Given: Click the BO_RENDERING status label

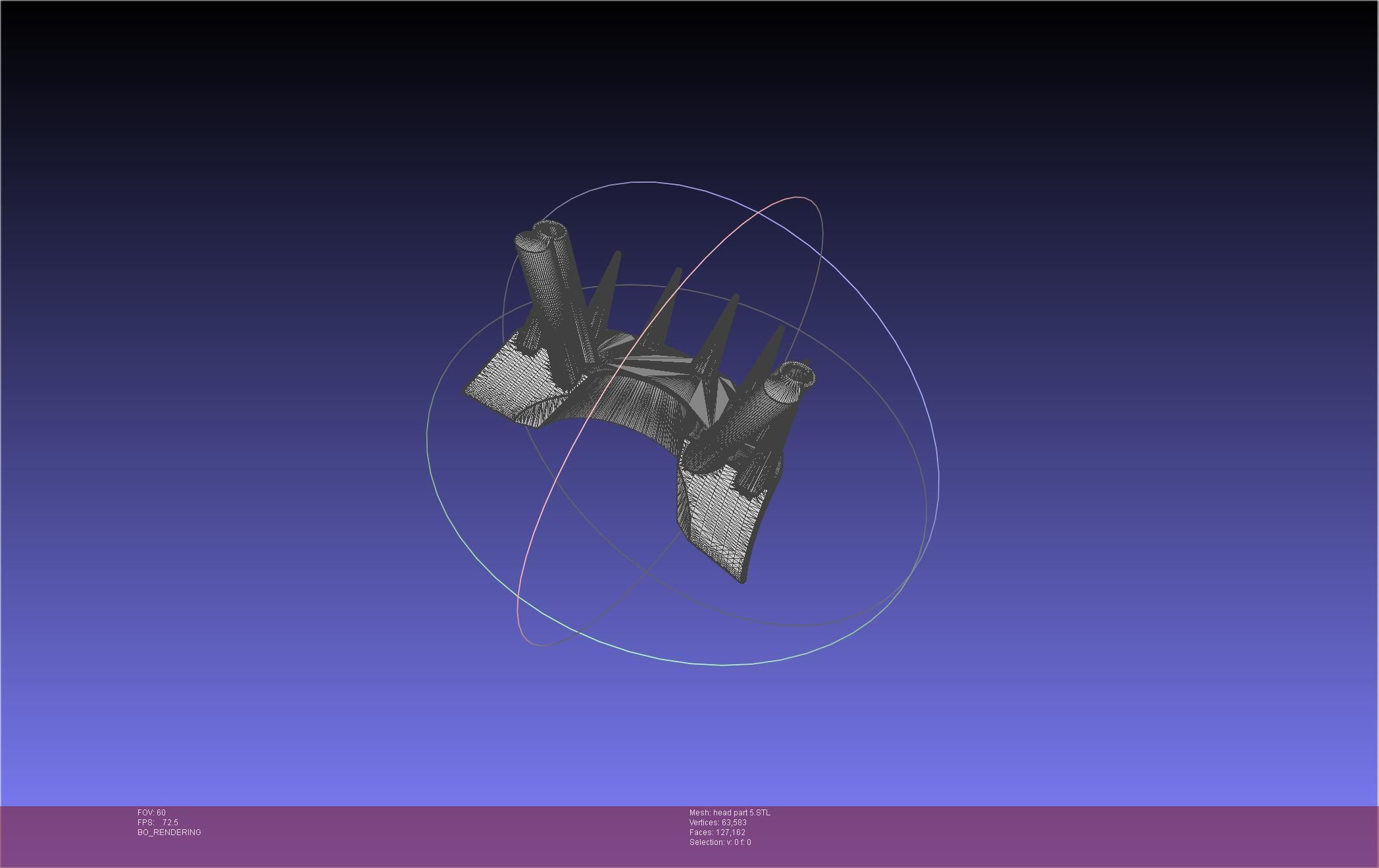Looking at the screenshot, I should (x=169, y=832).
